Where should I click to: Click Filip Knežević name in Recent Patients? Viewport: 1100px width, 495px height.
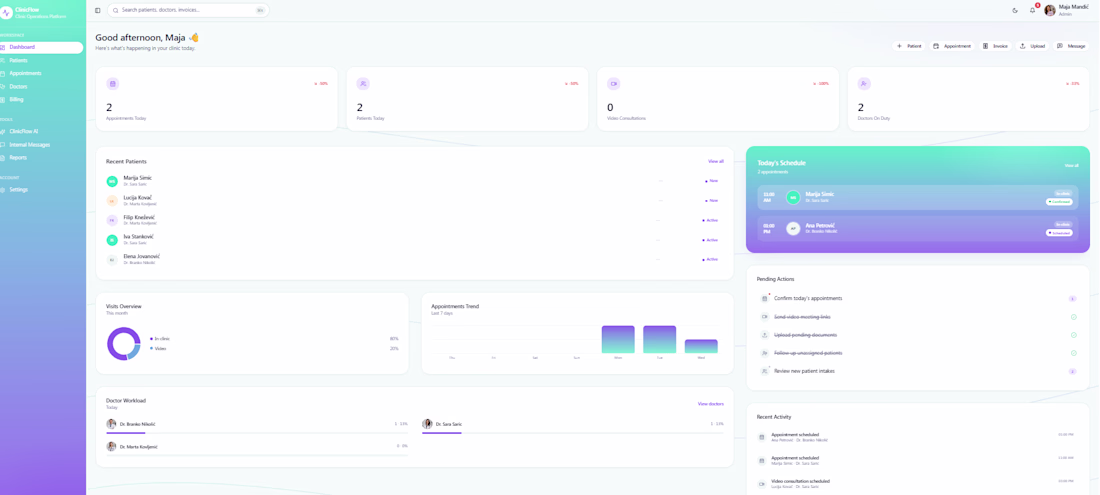point(139,217)
